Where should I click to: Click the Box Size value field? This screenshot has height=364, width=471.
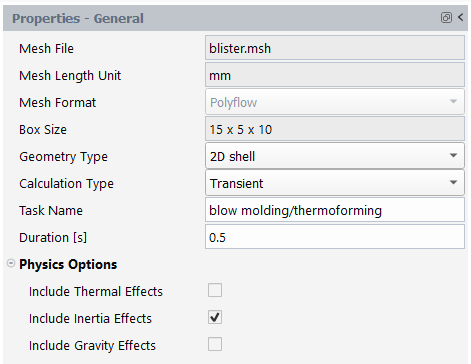click(x=335, y=129)
